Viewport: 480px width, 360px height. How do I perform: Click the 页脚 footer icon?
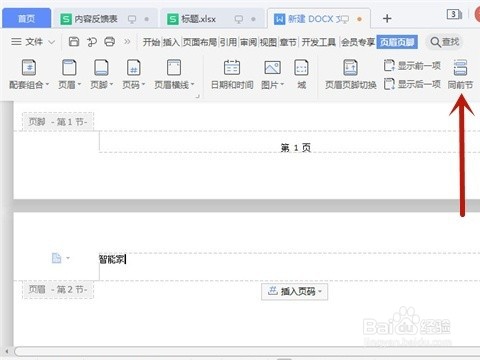(101, 68)
